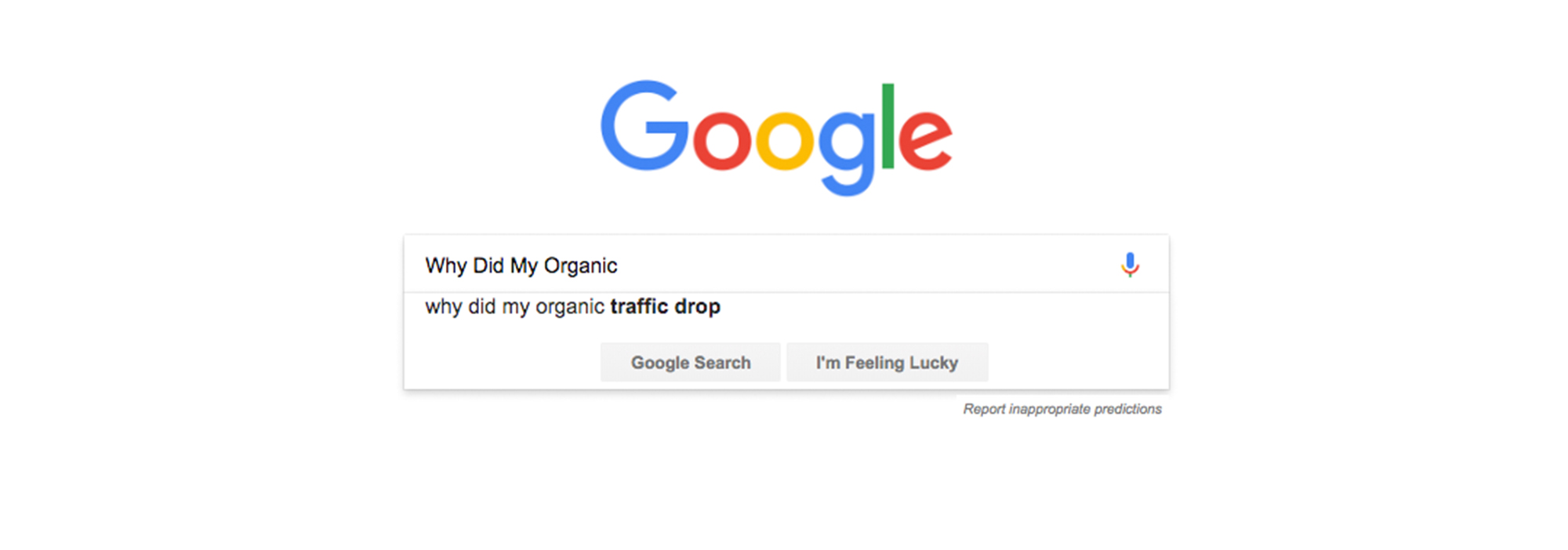Click the word predictions in the report link
This screenshot has height=550, width=1568.
[x=1127, y=409]
